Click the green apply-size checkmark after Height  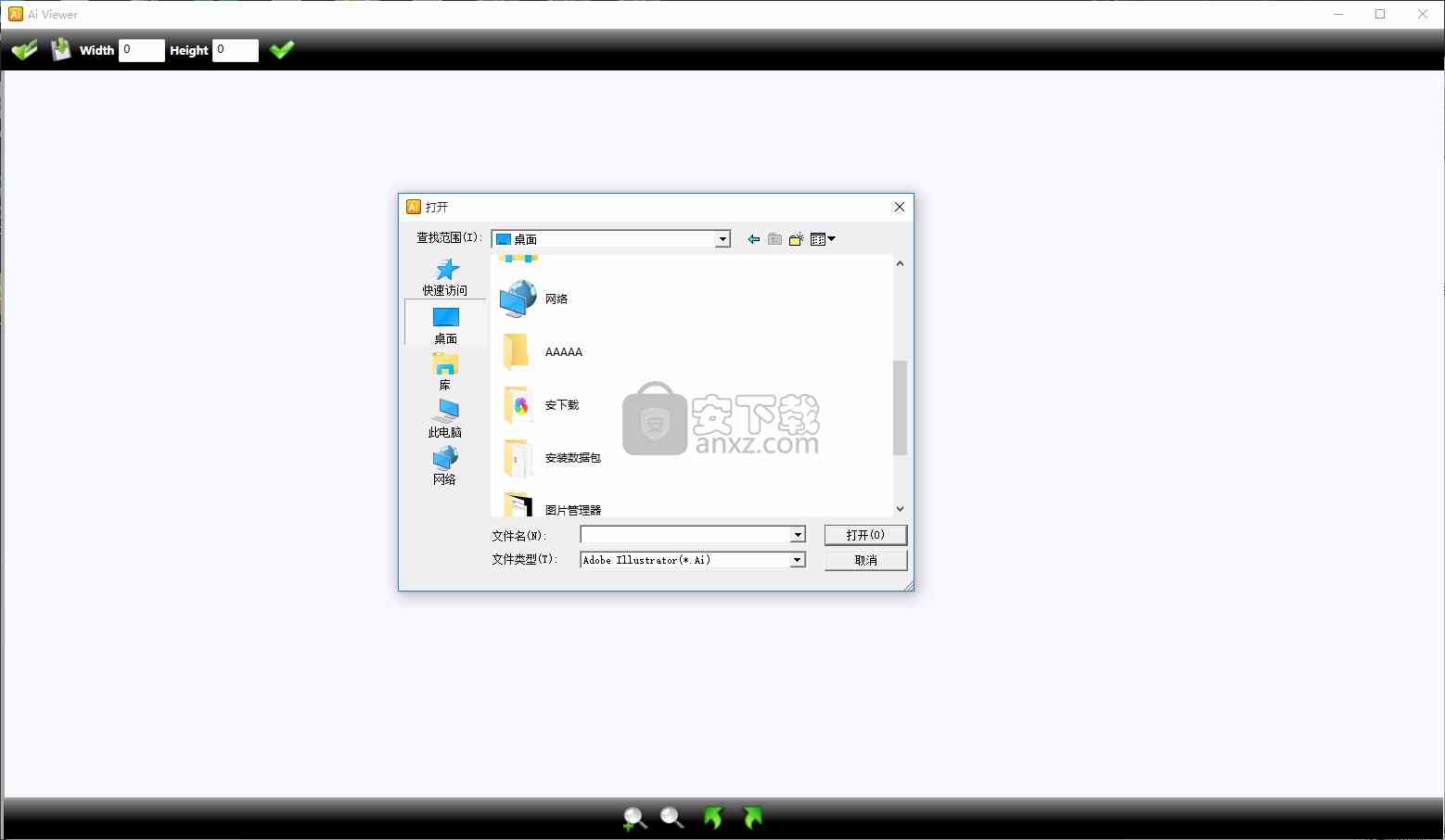pos(282,50)
